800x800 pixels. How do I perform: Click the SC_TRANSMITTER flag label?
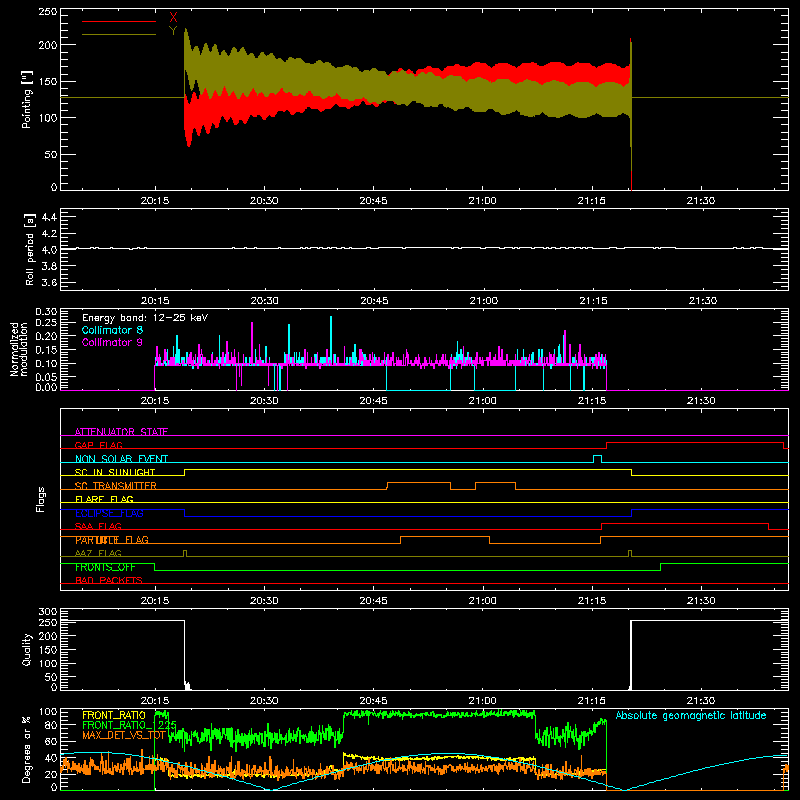(116, 486)
